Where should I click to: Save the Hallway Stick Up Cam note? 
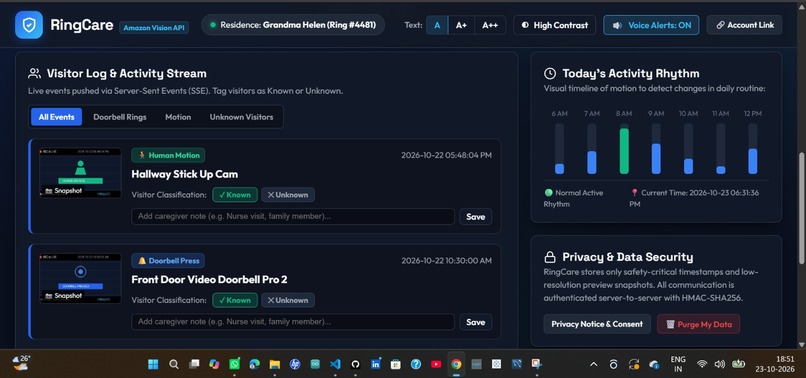(x=475, y=217)
